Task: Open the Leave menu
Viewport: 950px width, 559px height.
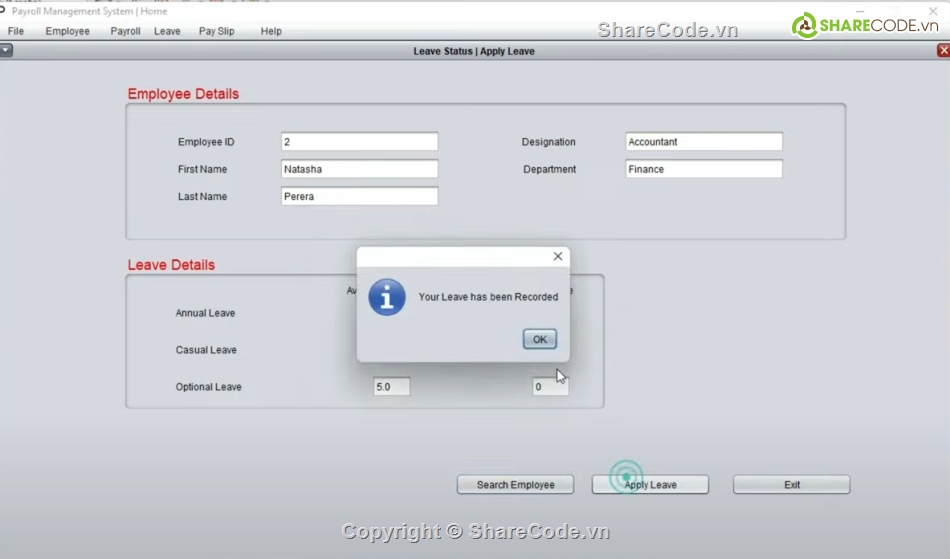Action: click(167, 31)
